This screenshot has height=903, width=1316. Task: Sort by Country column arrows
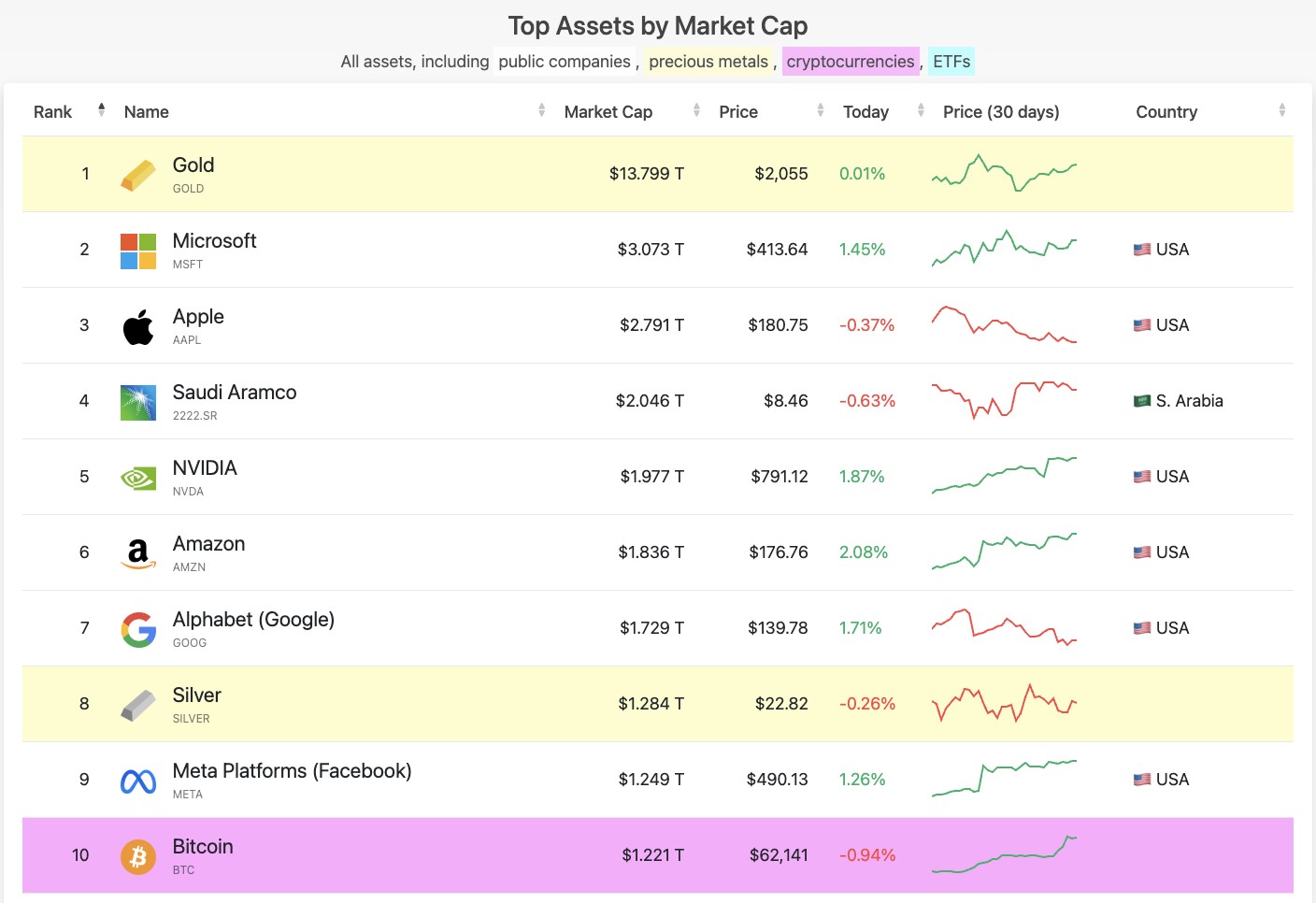pos(1281,111)
